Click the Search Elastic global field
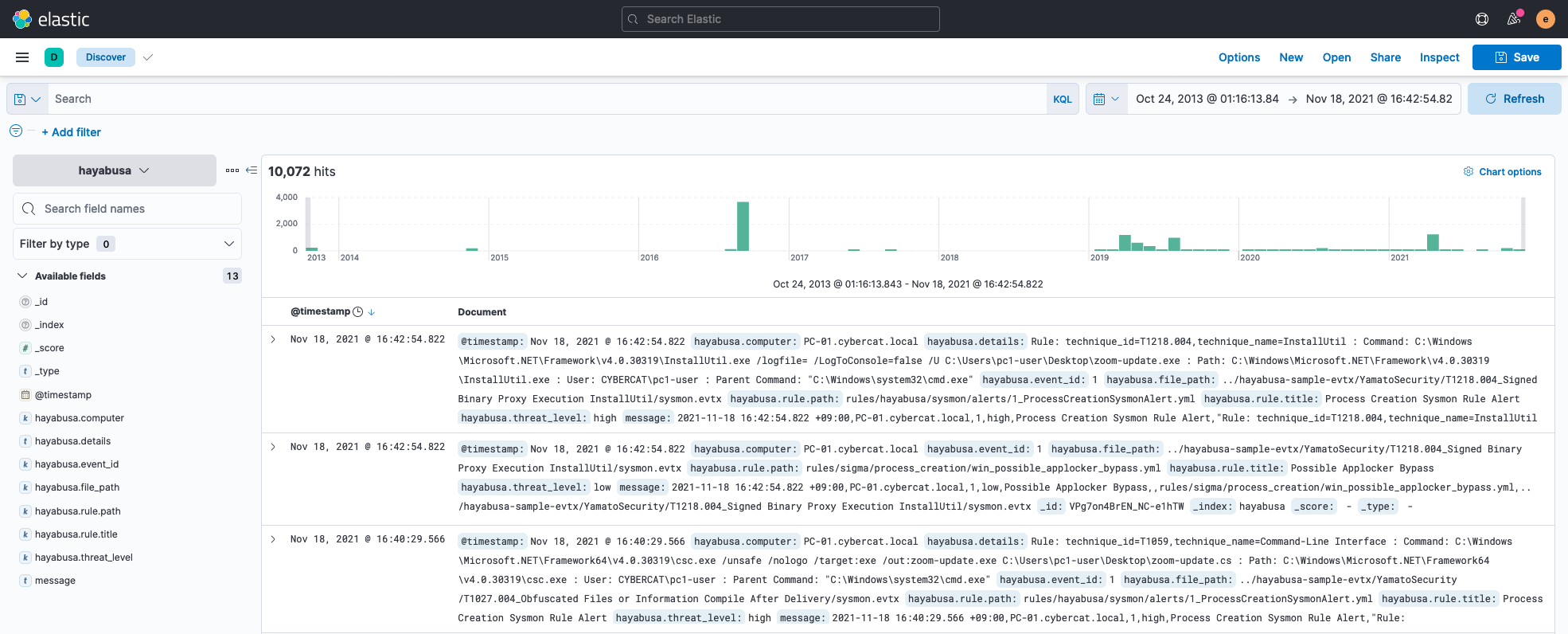 click(781, 19)
